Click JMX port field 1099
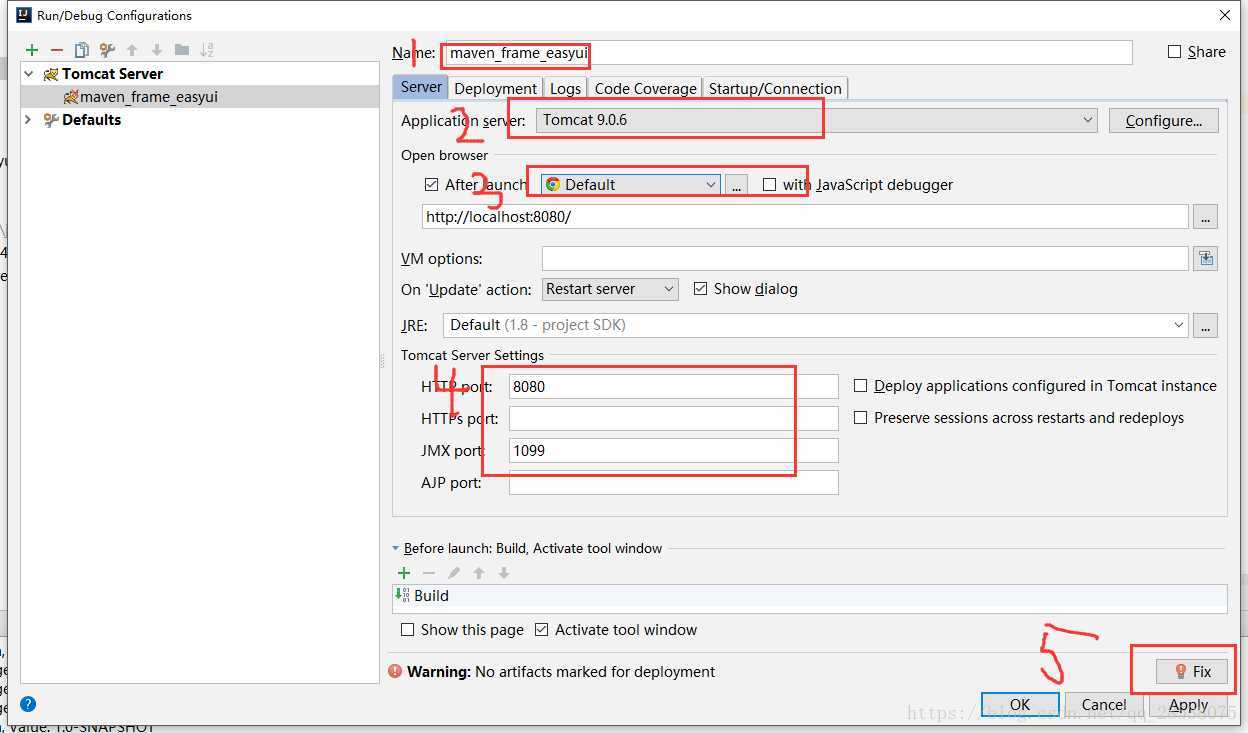Image resolution: width=1248 pixels, height=733 pixels. (x=673, y=450)
